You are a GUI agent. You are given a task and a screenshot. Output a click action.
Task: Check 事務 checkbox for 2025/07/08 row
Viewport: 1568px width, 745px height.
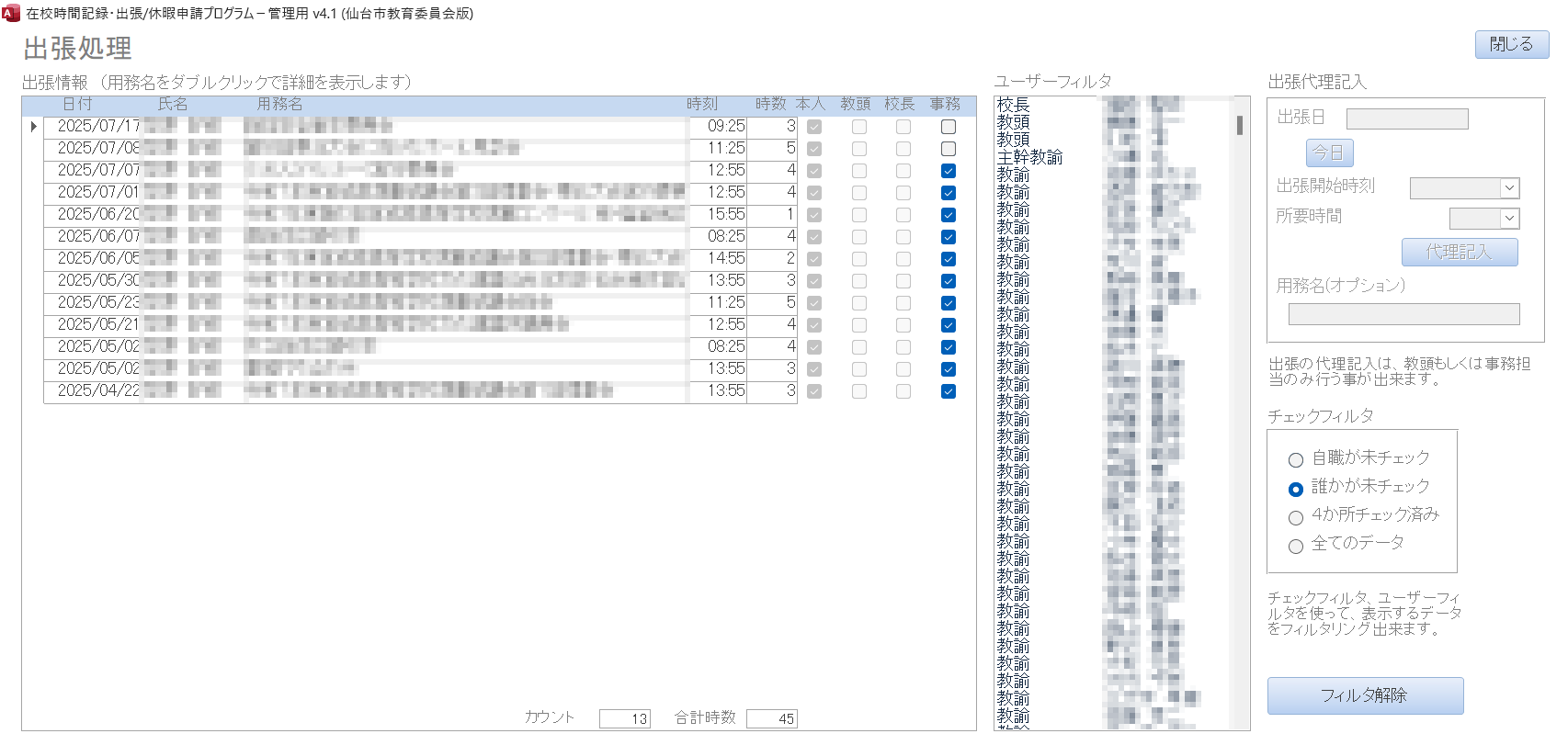click(949, 149)
